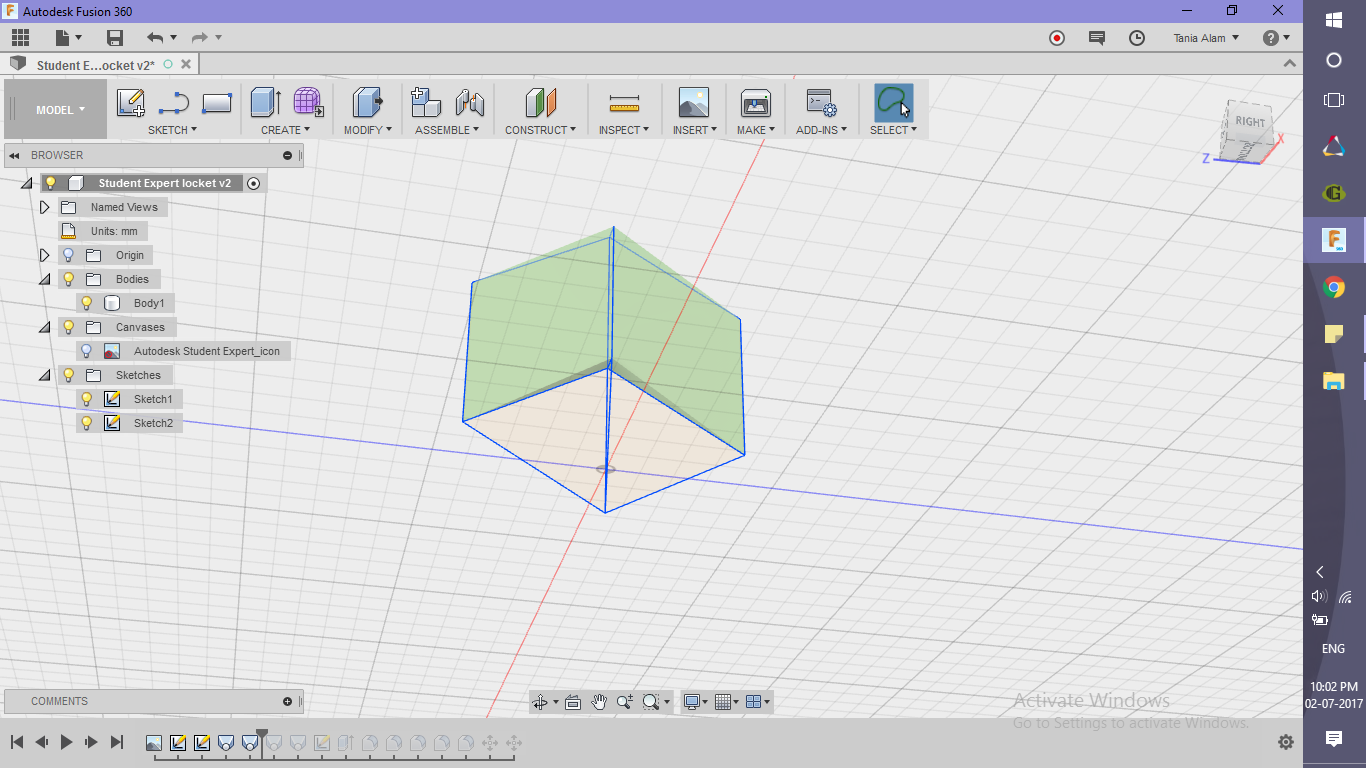Toggle Canvases folder visibility bulb
Screen dimensions: 1366x768
click(x=68, y=327)
